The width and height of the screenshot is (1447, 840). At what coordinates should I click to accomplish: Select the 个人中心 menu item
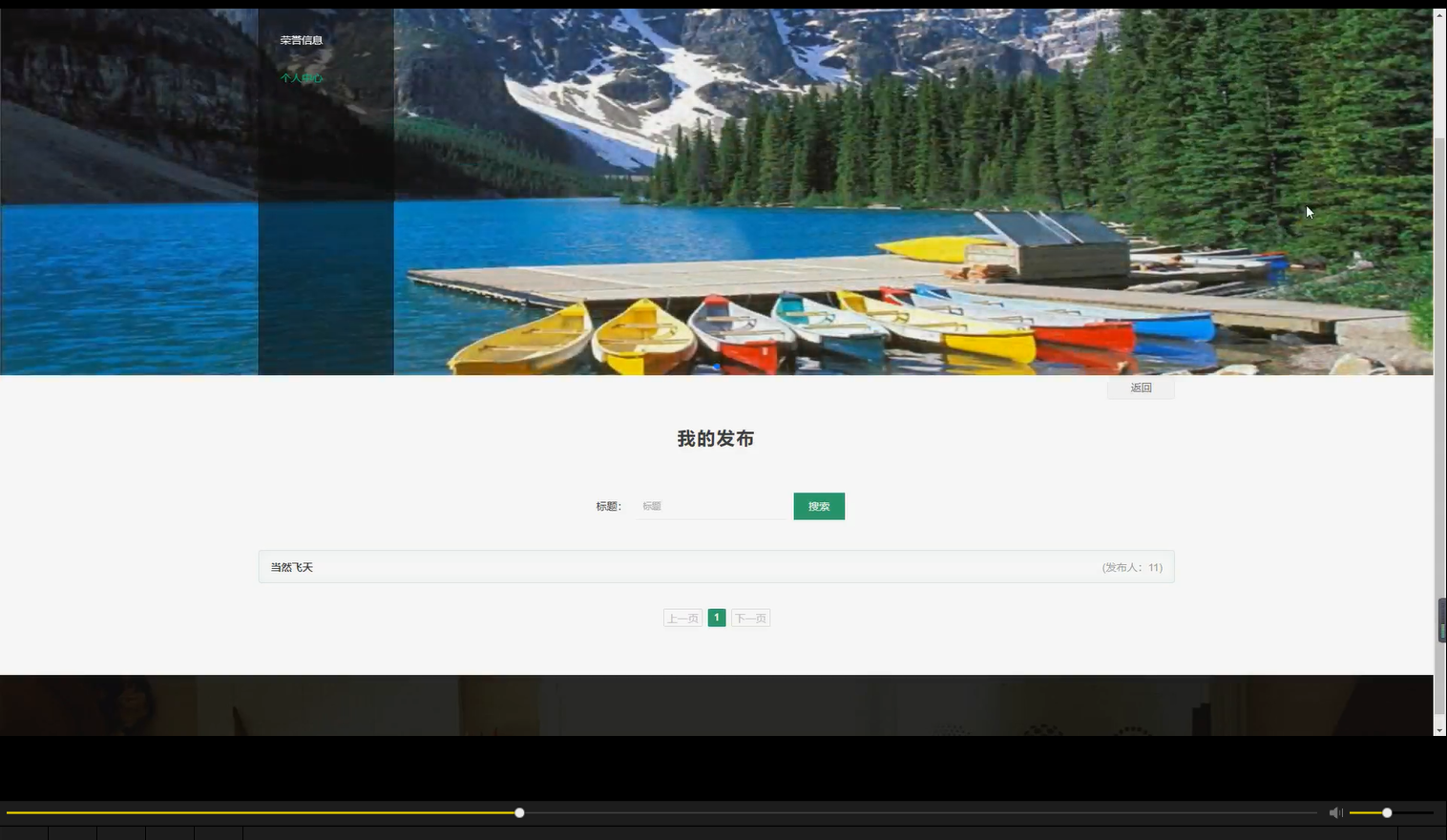(x=302, y=78)
